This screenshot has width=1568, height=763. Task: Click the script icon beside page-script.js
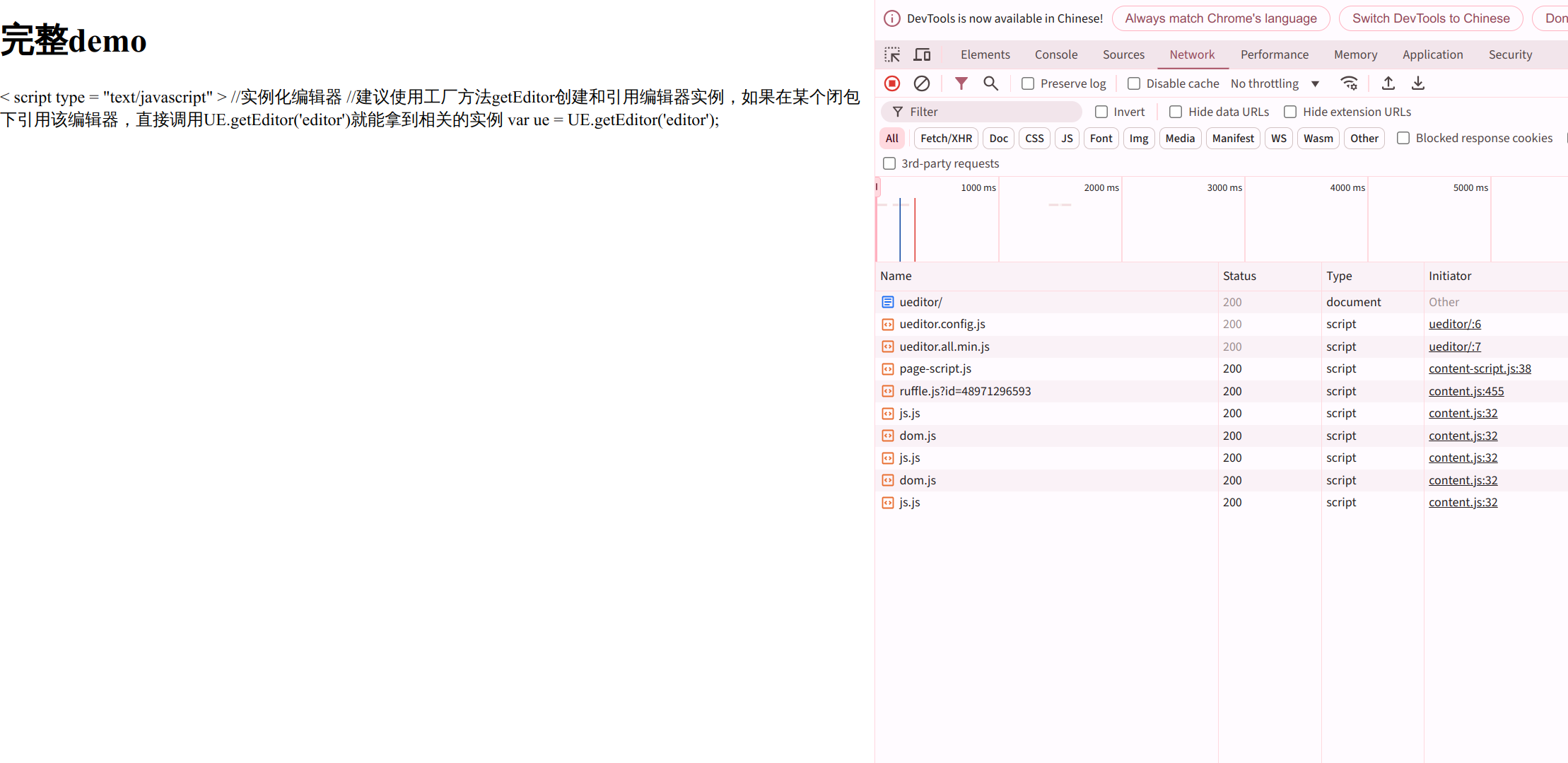888,369
